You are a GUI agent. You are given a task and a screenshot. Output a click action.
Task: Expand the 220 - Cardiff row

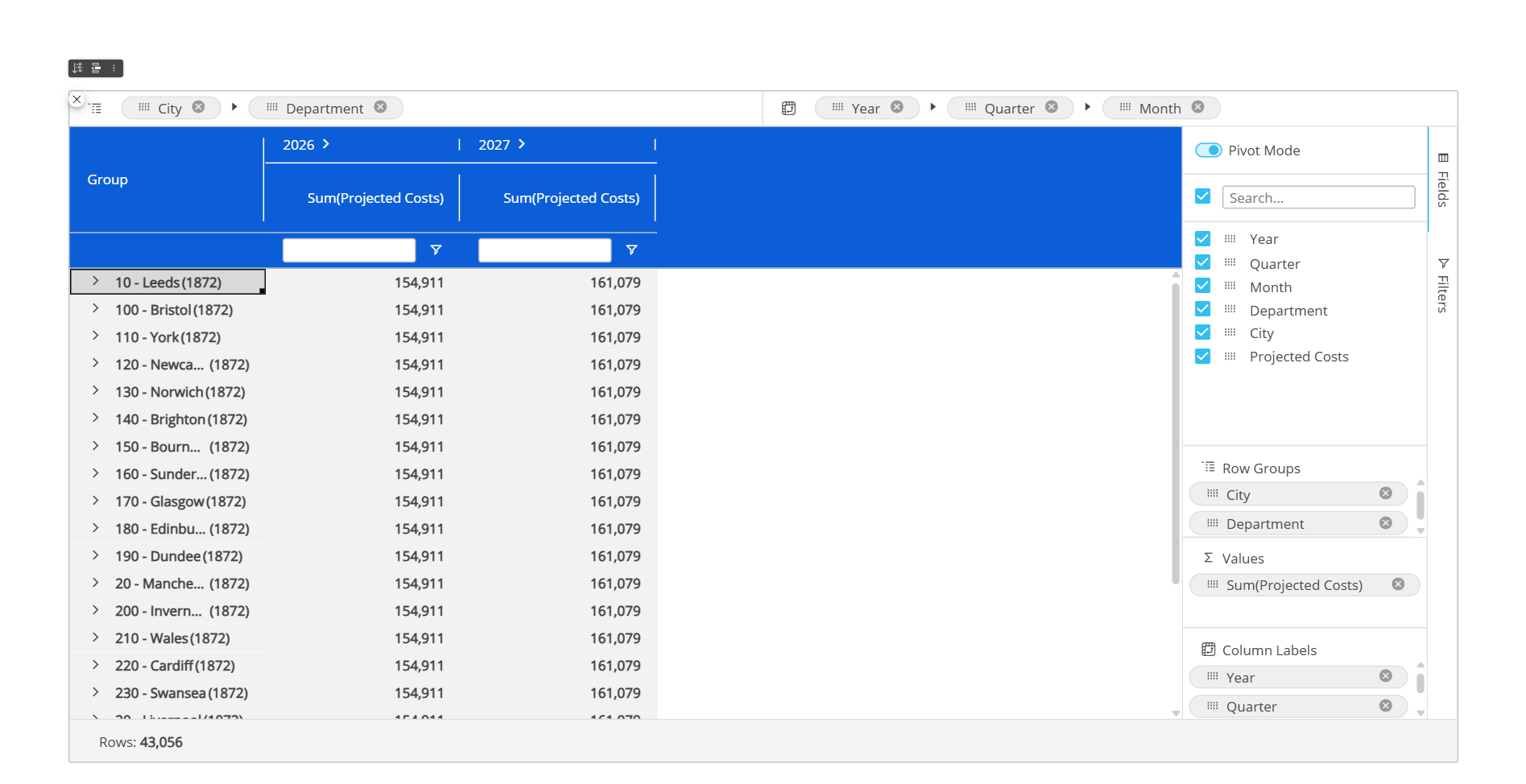click(x=95, y=664)
